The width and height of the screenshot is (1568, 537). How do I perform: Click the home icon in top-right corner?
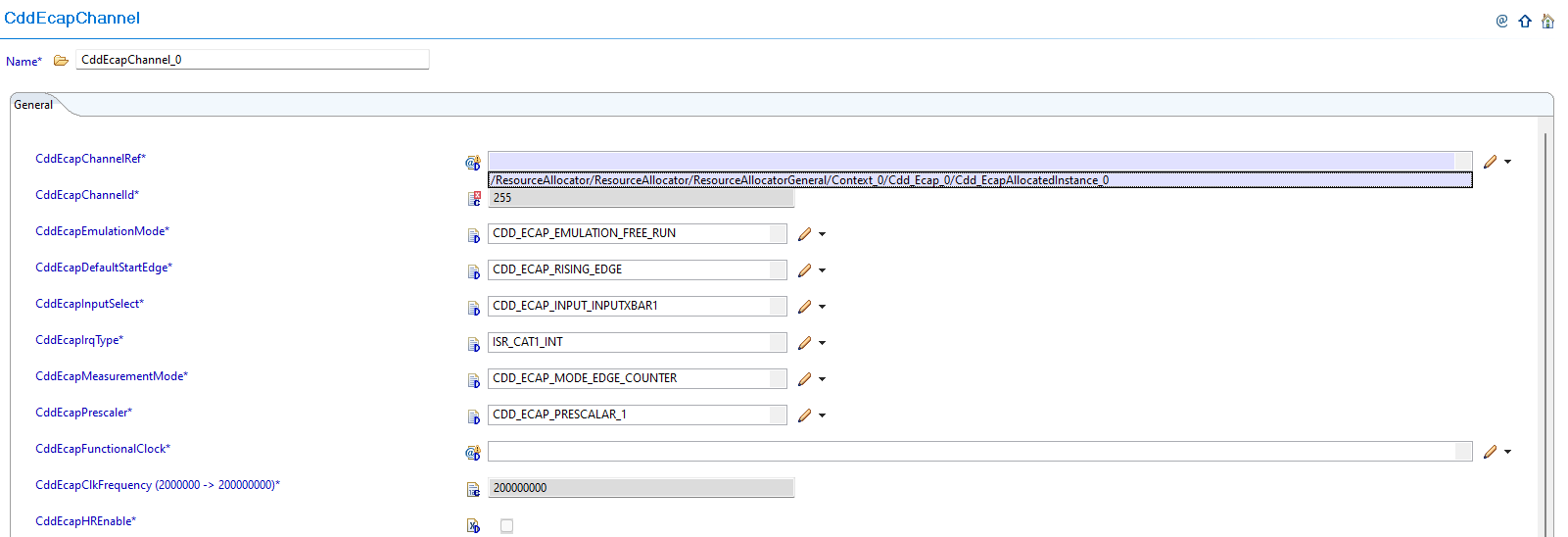click(x=1547, y=22)
